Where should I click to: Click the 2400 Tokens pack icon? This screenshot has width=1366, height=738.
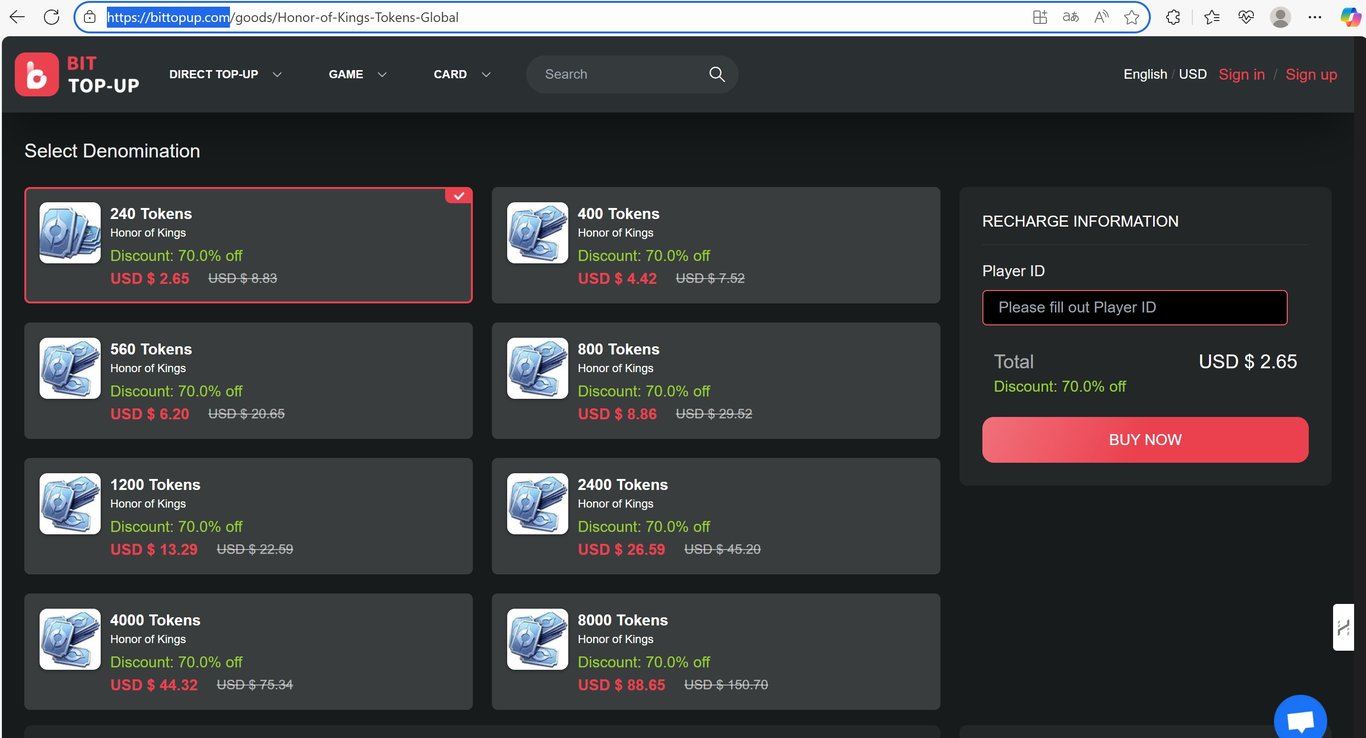(538, 504)
